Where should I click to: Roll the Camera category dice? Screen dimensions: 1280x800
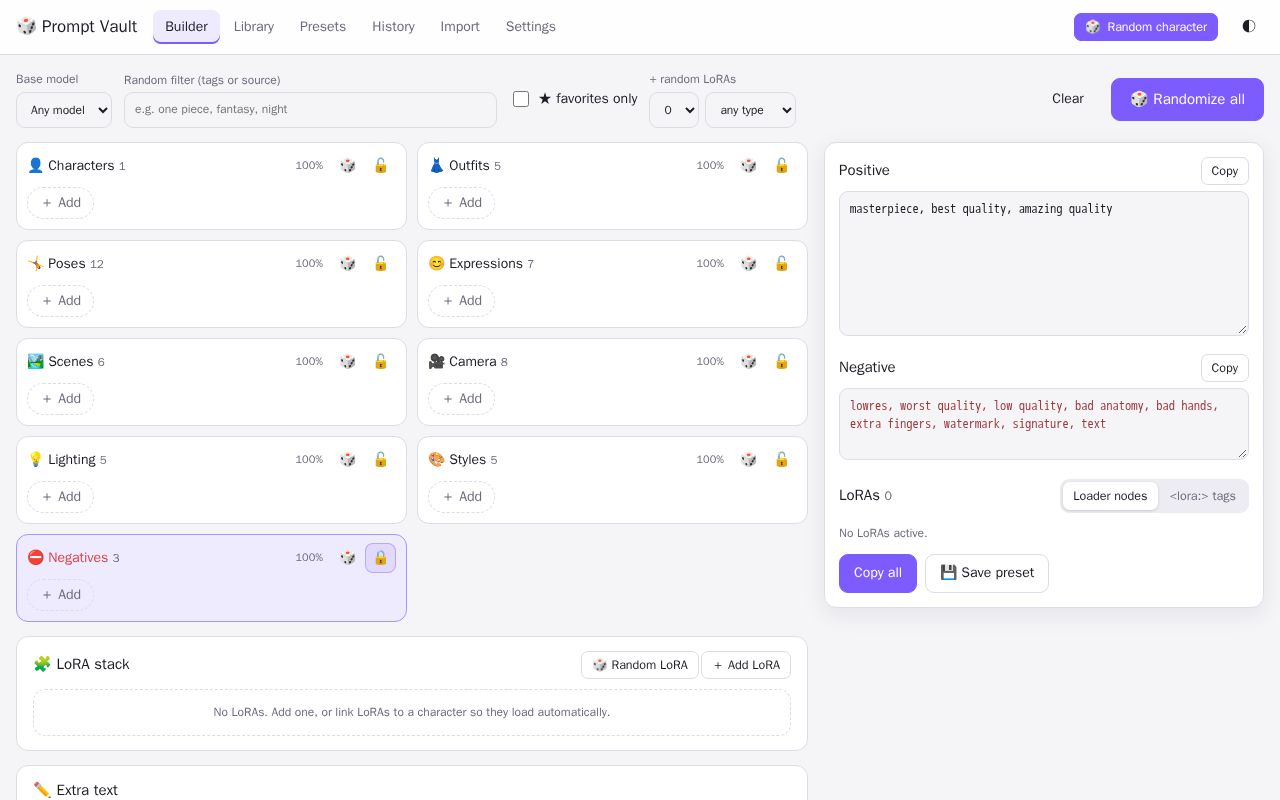tap(749, 362)
